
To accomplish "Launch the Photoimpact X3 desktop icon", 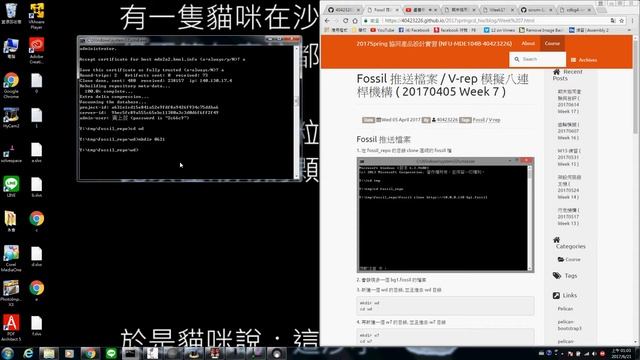I will click(11, 293).
